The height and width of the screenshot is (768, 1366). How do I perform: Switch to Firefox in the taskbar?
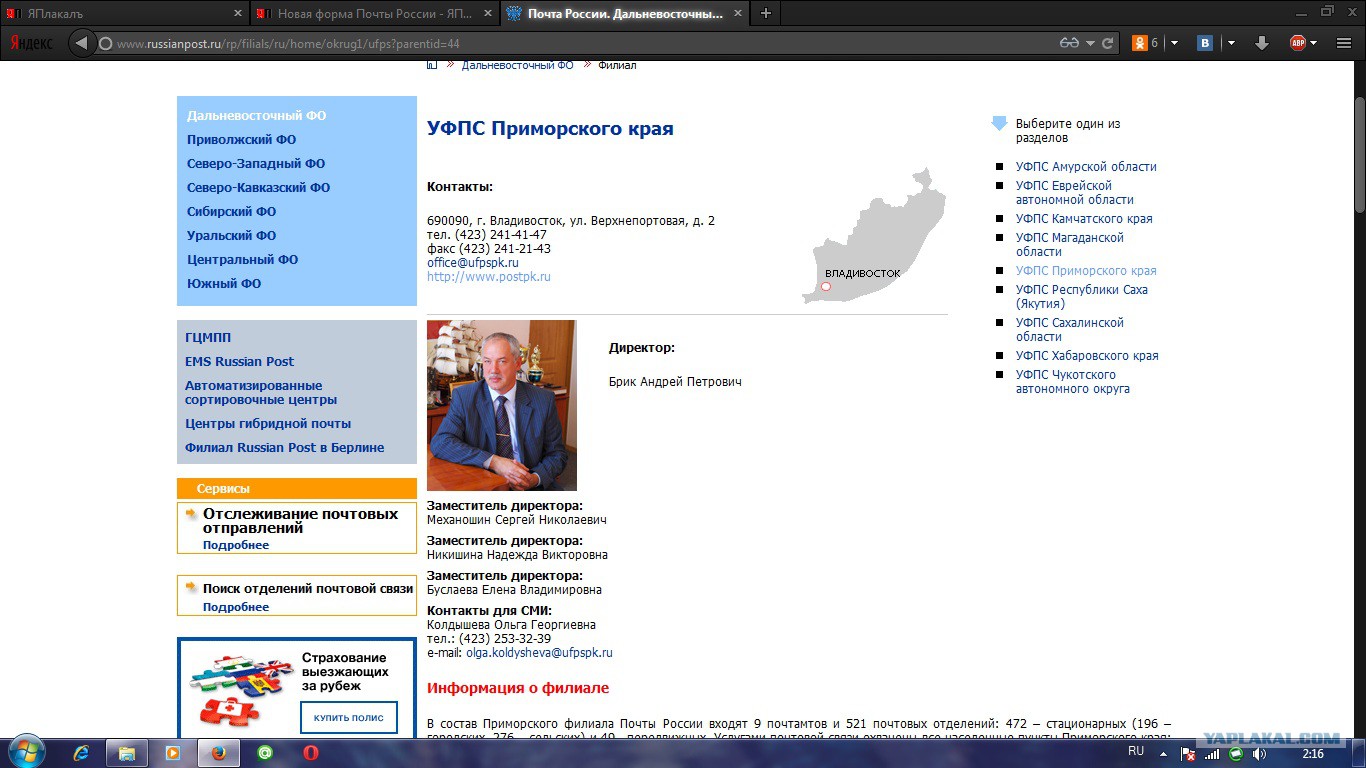point(219,753)
